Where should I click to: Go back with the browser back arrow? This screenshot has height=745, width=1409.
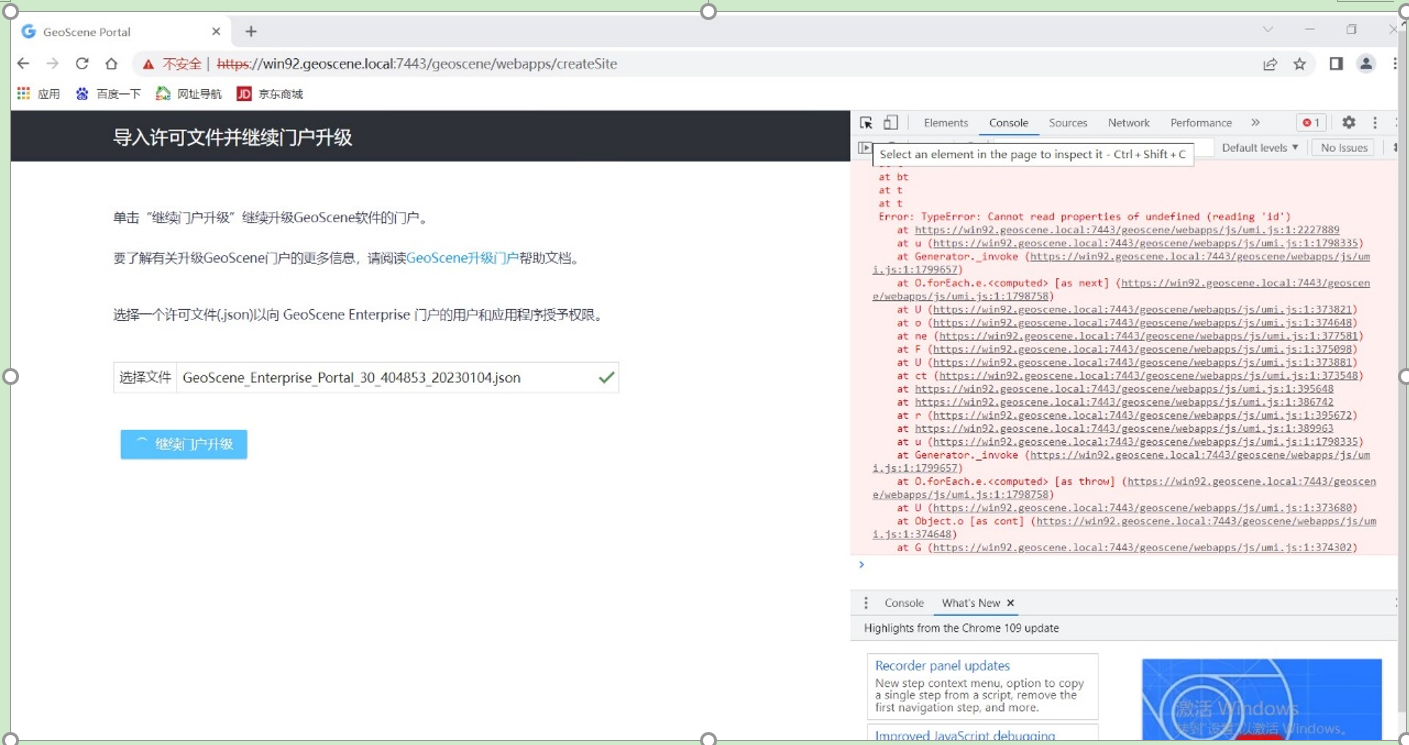point(24,64)
